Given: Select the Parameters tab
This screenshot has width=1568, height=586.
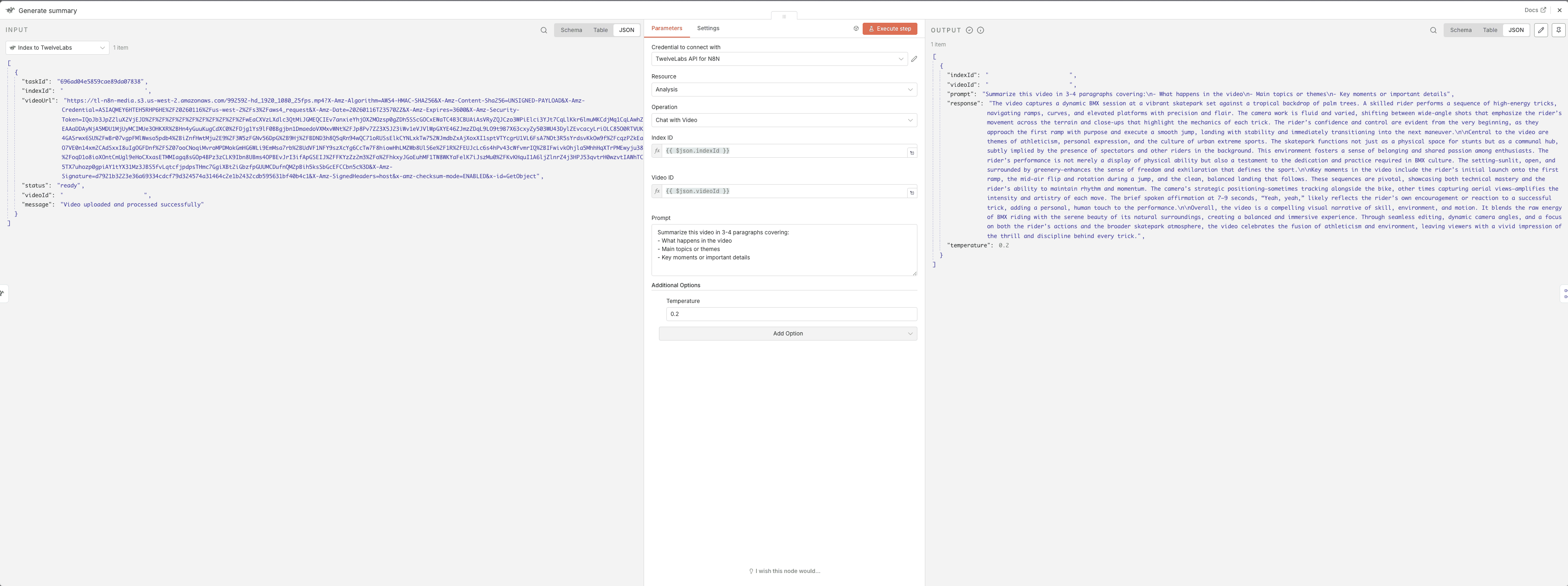Looking at the screenshot, I should click(666, 28).
